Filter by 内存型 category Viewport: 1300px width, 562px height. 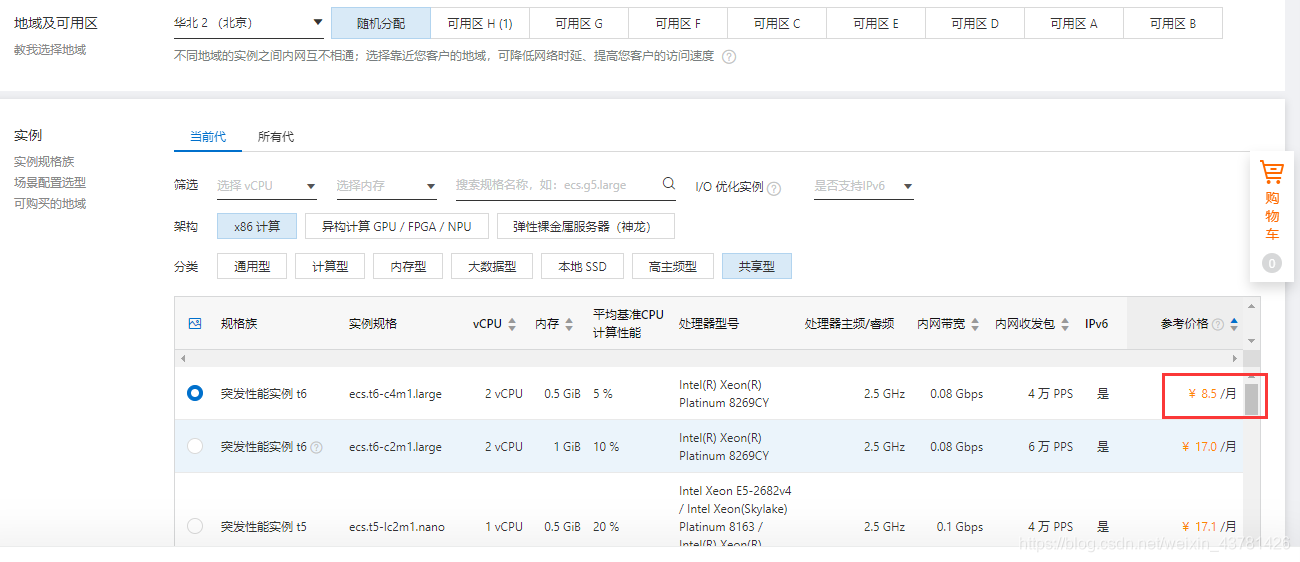tap(408, 266)
